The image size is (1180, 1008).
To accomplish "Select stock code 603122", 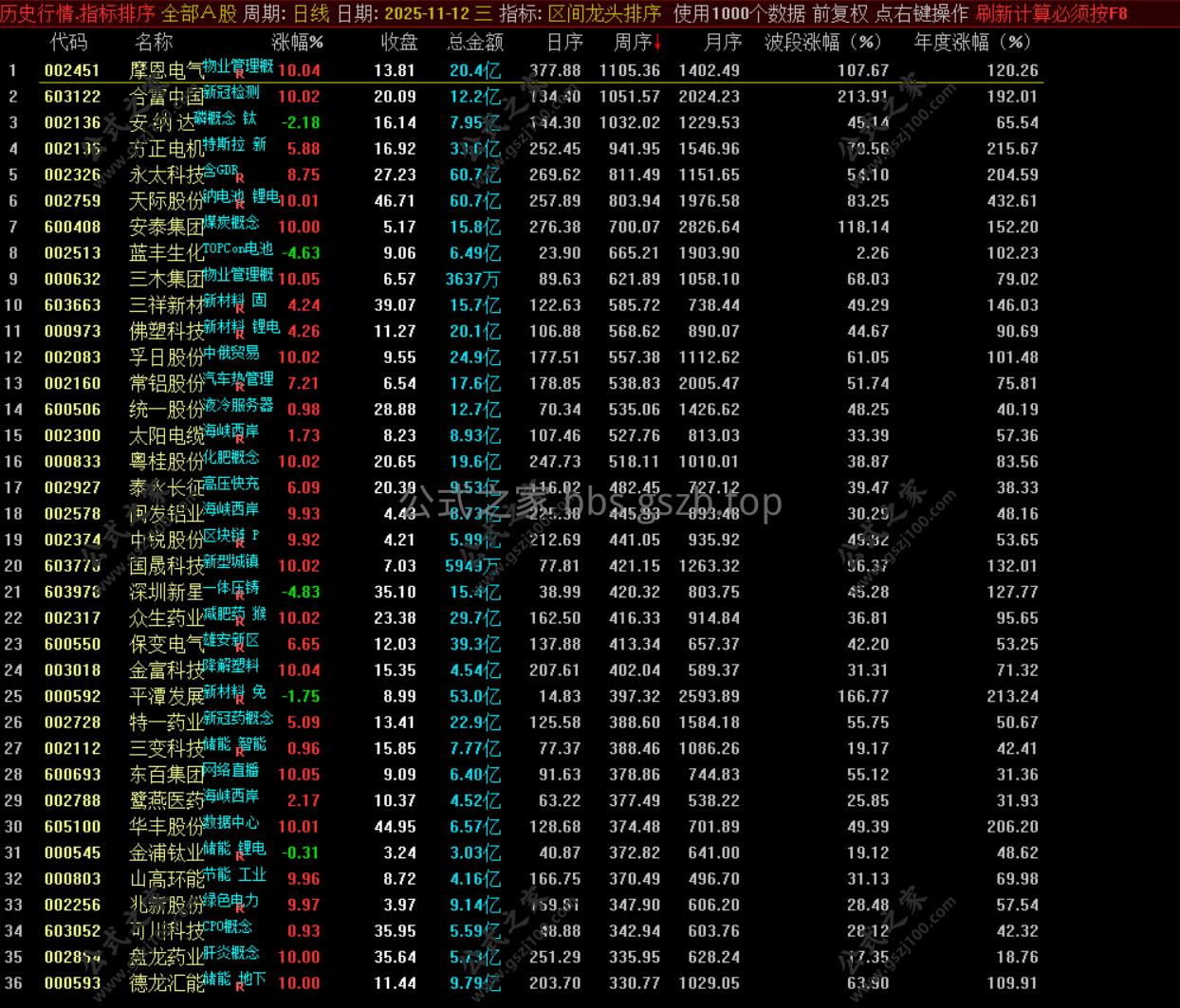I will [72, 97].
